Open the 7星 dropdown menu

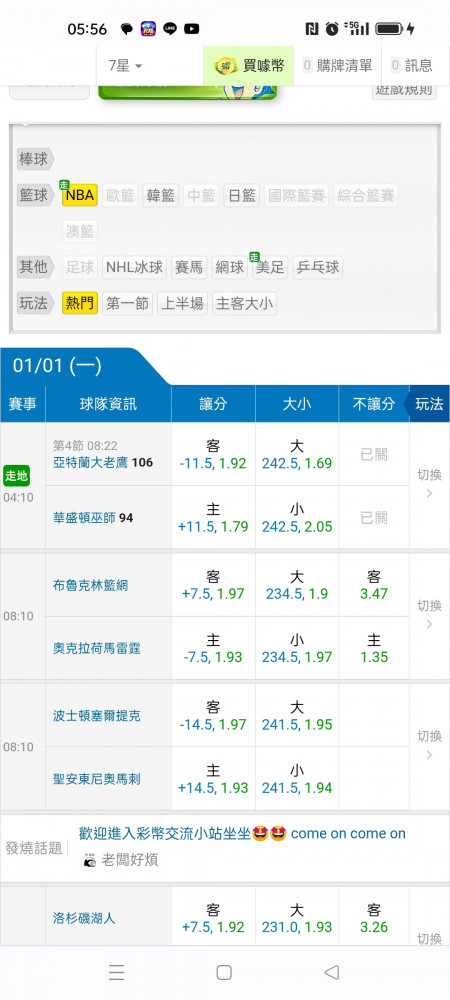(125, 65)
